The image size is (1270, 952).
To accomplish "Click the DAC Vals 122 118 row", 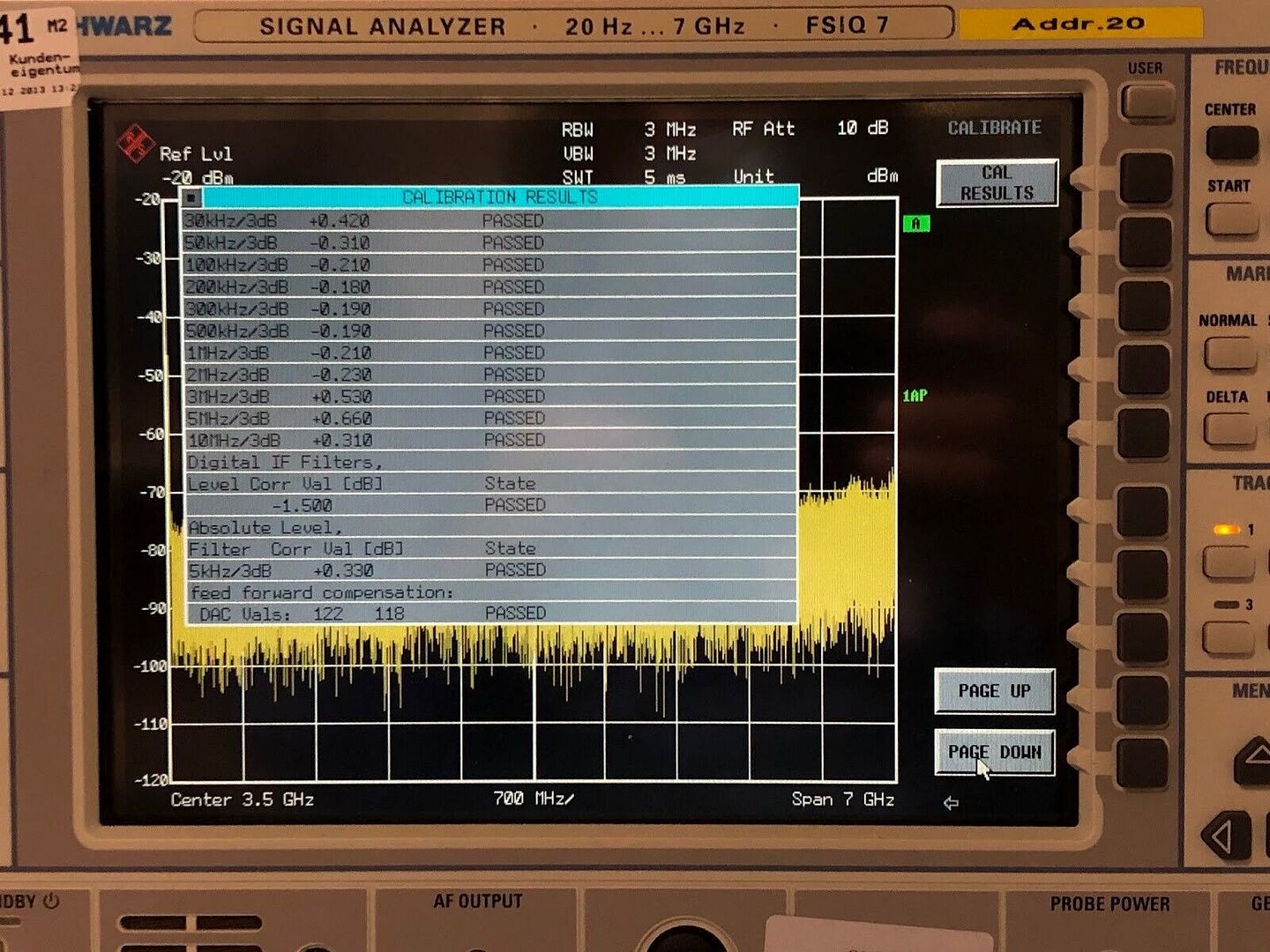I will 491,614.
